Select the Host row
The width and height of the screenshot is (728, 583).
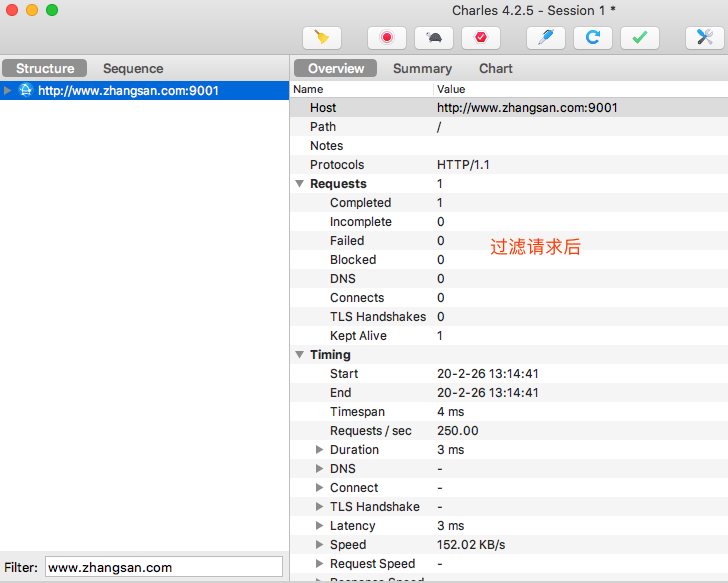(x=509, y=108)
